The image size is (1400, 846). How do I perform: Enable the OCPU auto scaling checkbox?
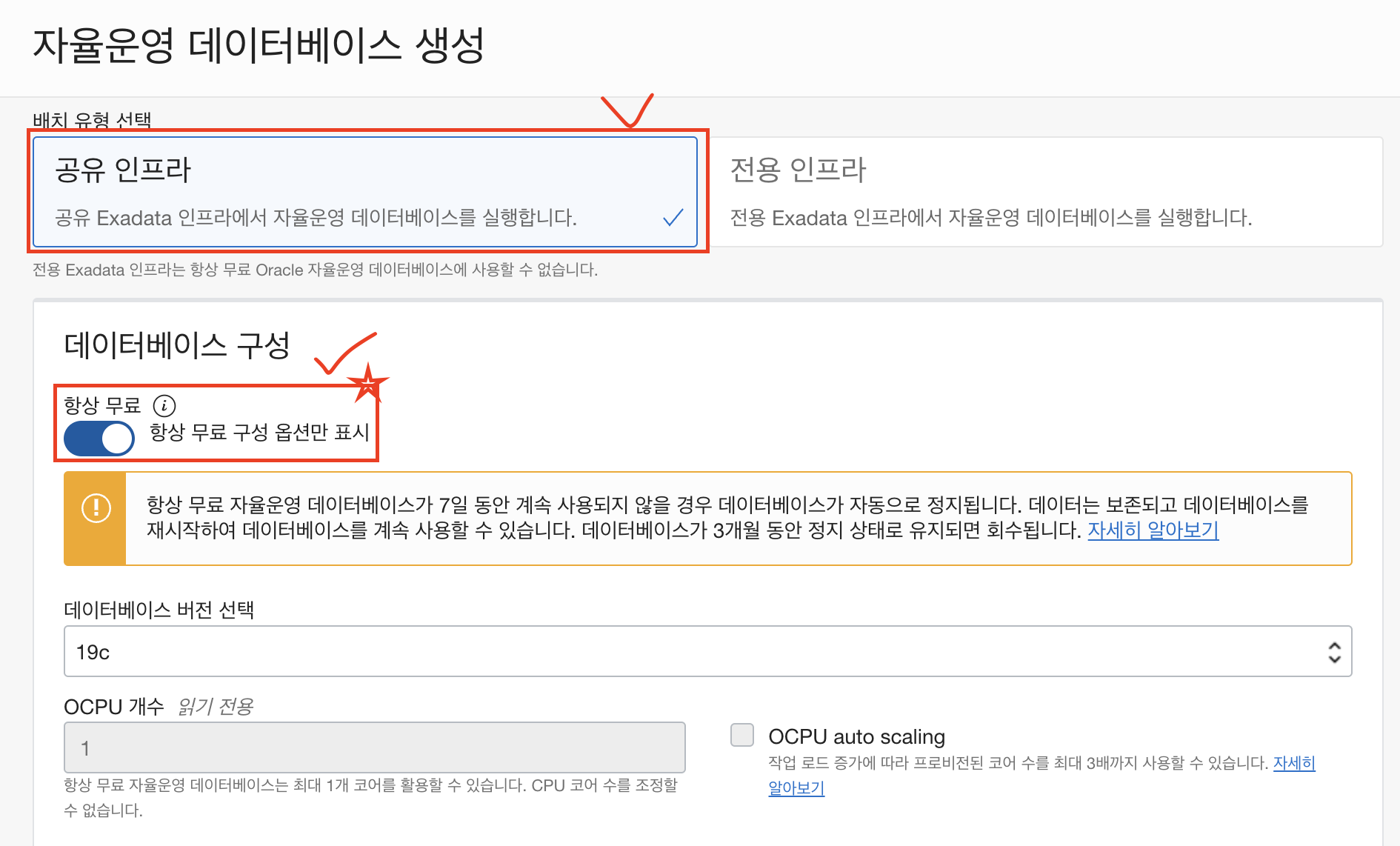pyautogui.click(x=741, y=735)
